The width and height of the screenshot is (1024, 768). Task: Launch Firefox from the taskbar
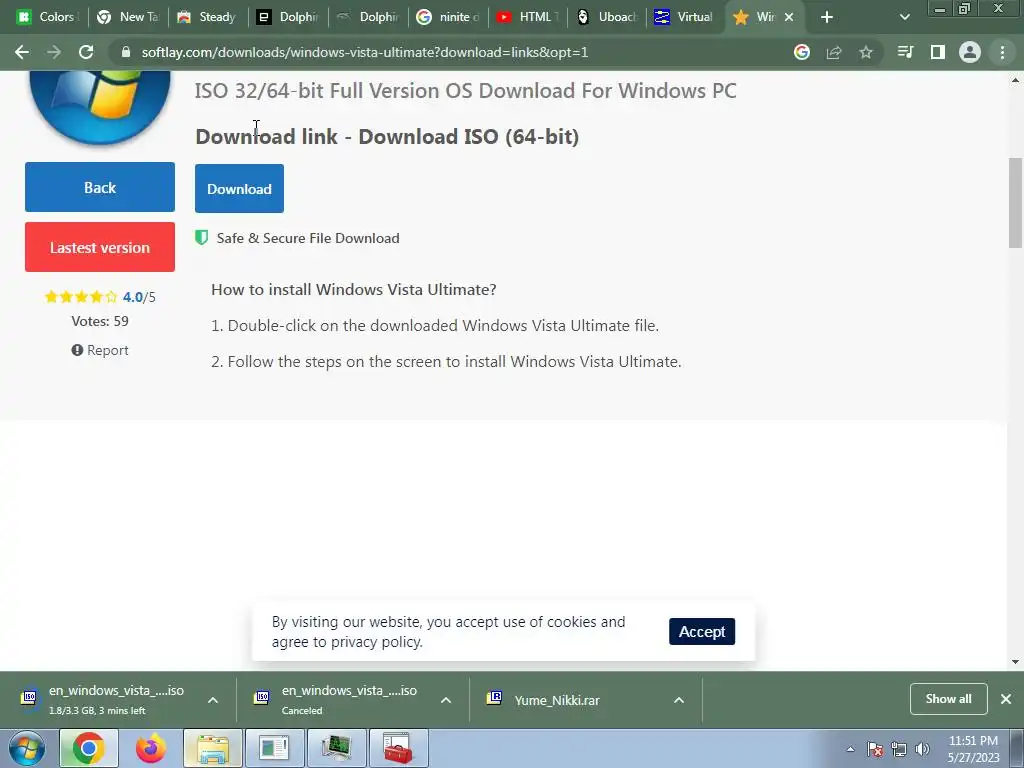(x=150, y=748)
